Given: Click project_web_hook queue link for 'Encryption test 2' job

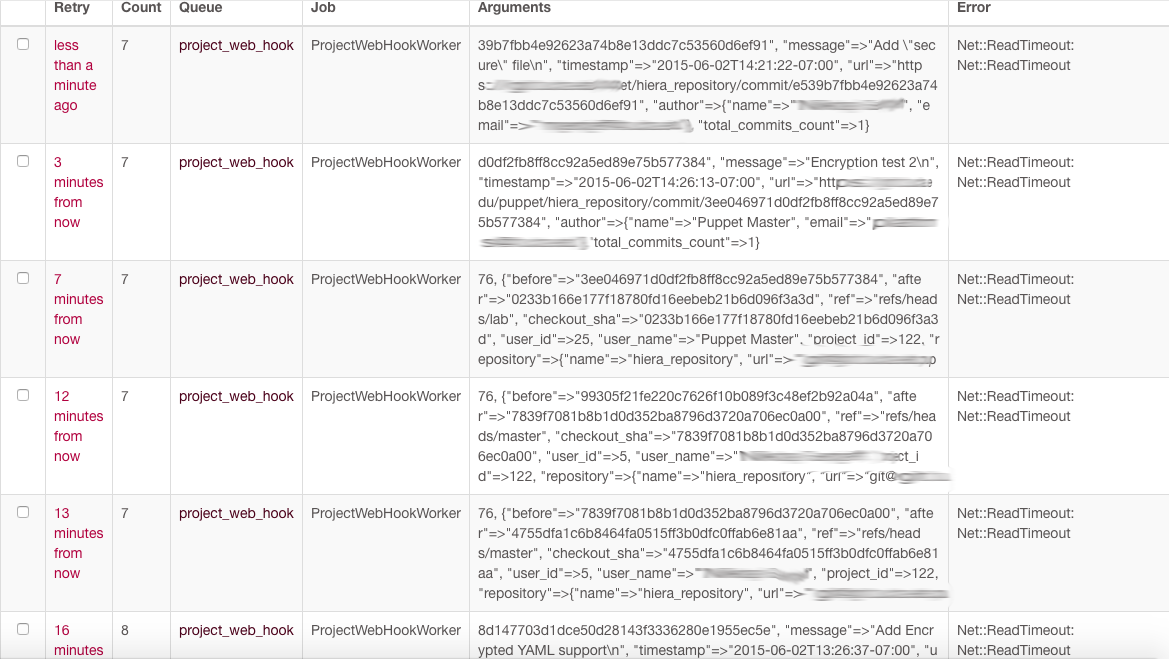Looking at the screenshot, I should (x=236, y=162).
